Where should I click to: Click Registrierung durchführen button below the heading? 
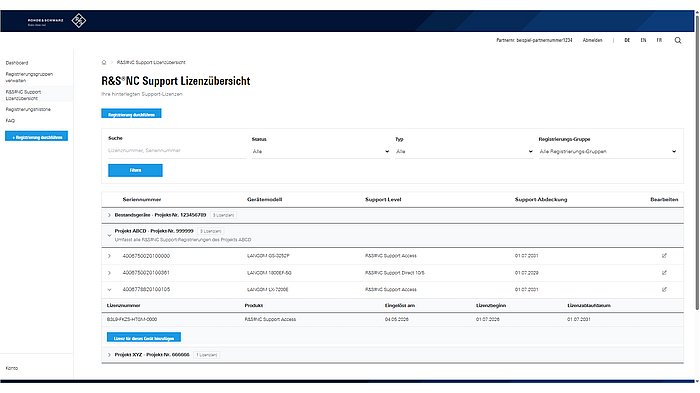click(131, 114)
